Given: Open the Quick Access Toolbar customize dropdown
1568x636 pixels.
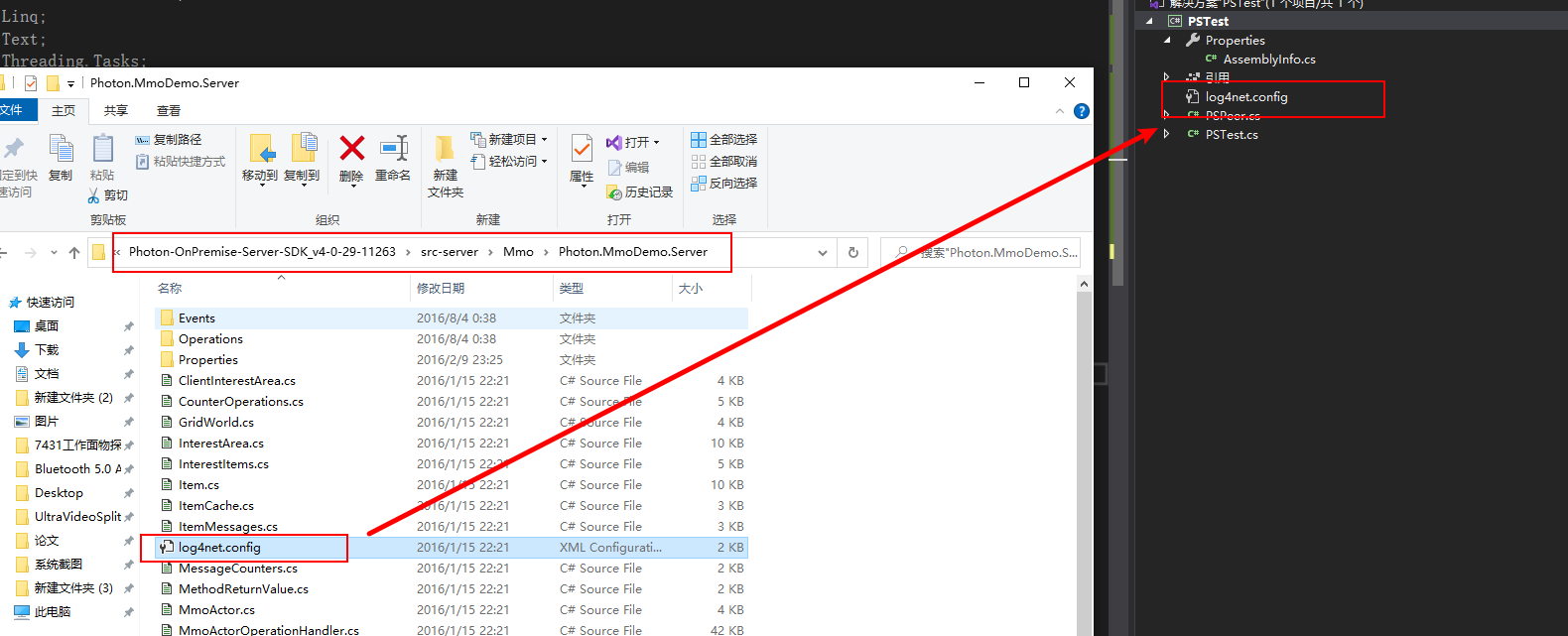Looking at the screenshot, I should pyautogui.click(x=70, y=84).
